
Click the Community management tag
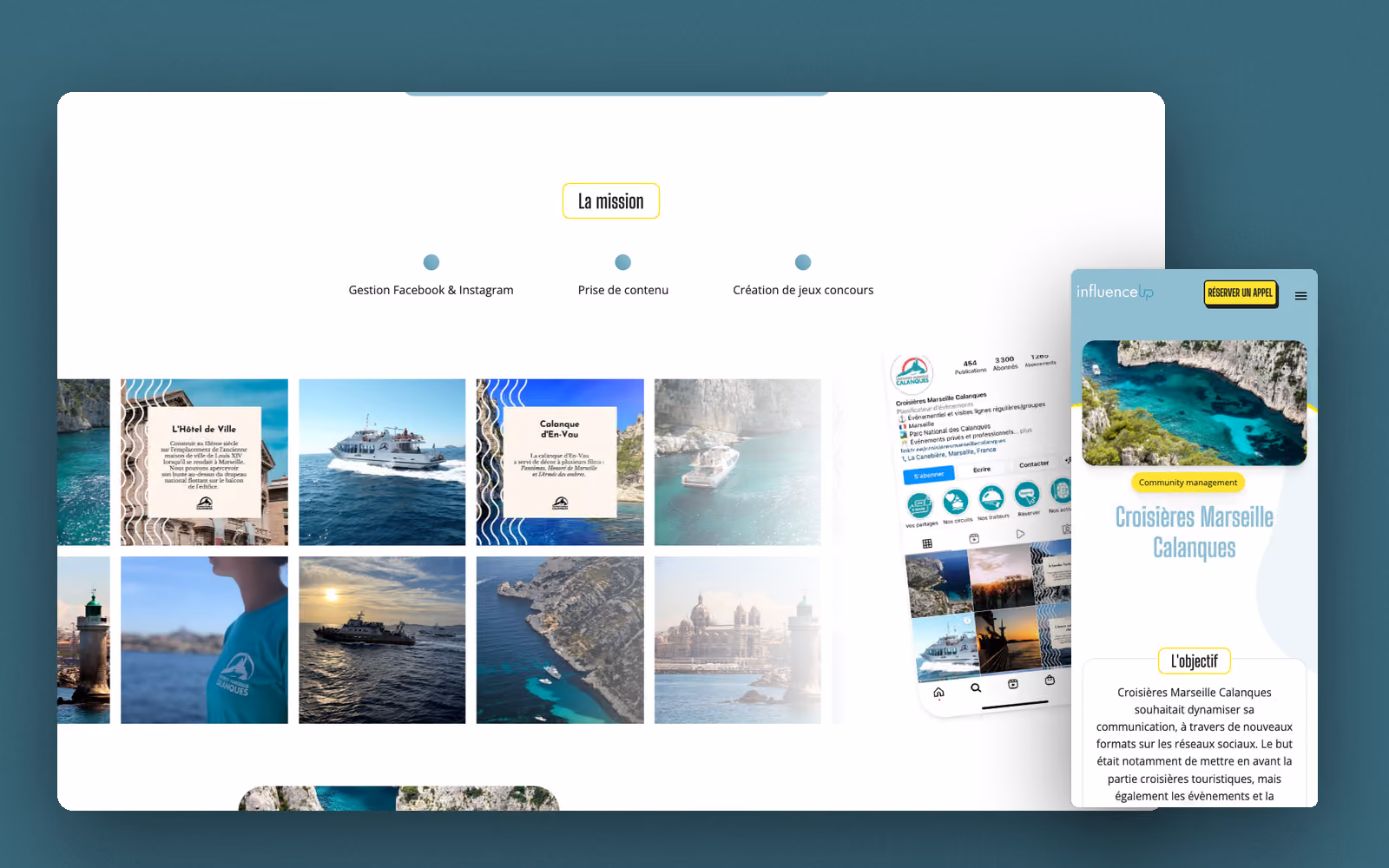click(x=1188, y=483)
